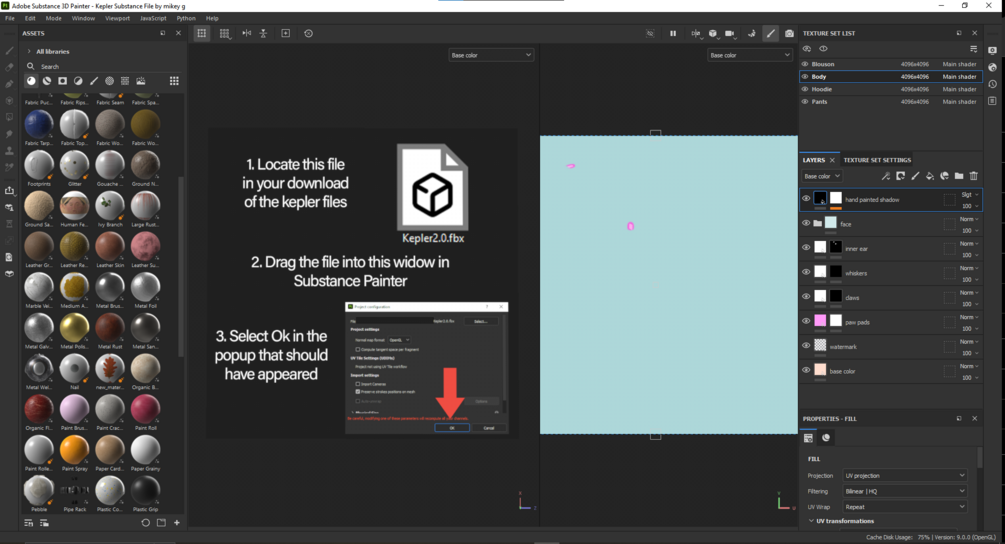Select the Metal Rust material thumbnail

pos(110,327)
